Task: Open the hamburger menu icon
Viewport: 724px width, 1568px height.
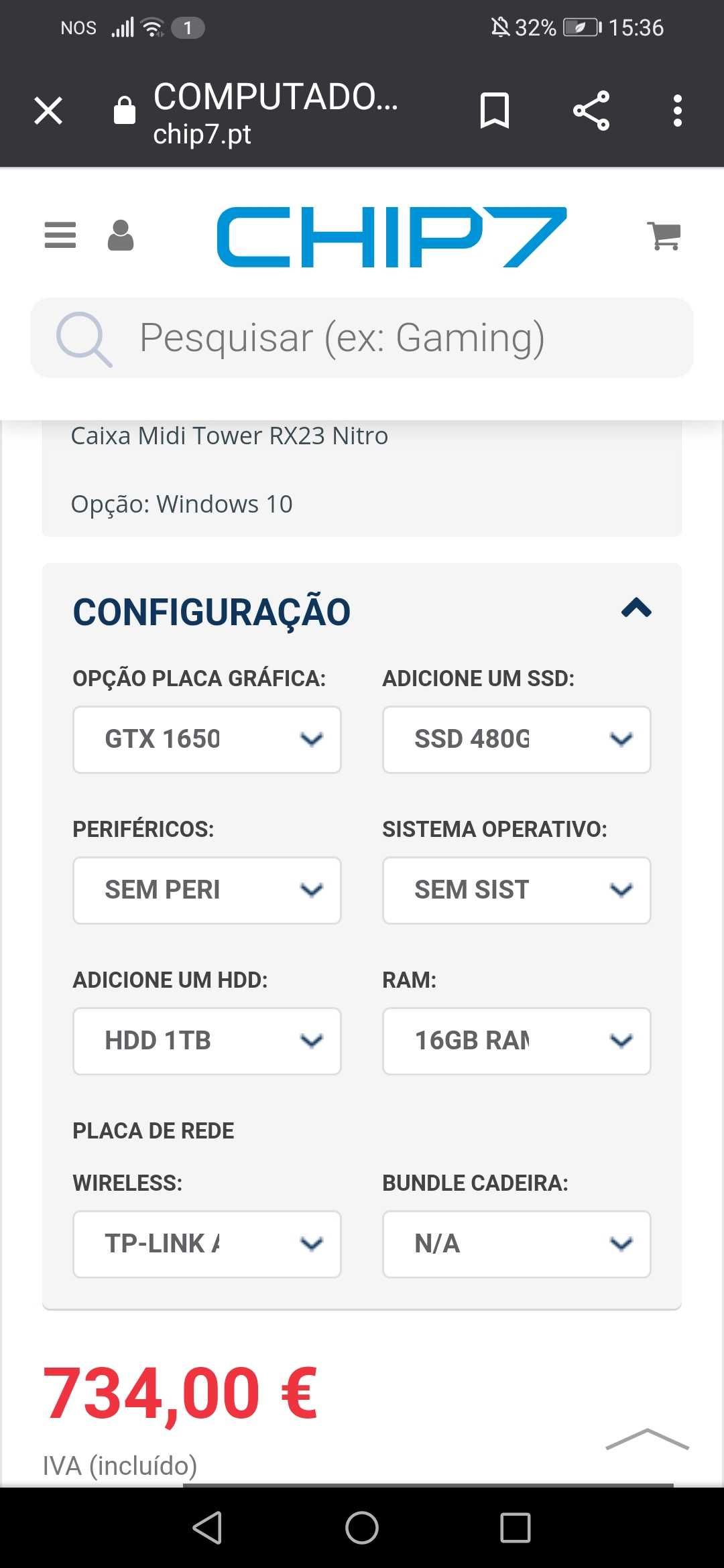Action: (x=60, y=235)
